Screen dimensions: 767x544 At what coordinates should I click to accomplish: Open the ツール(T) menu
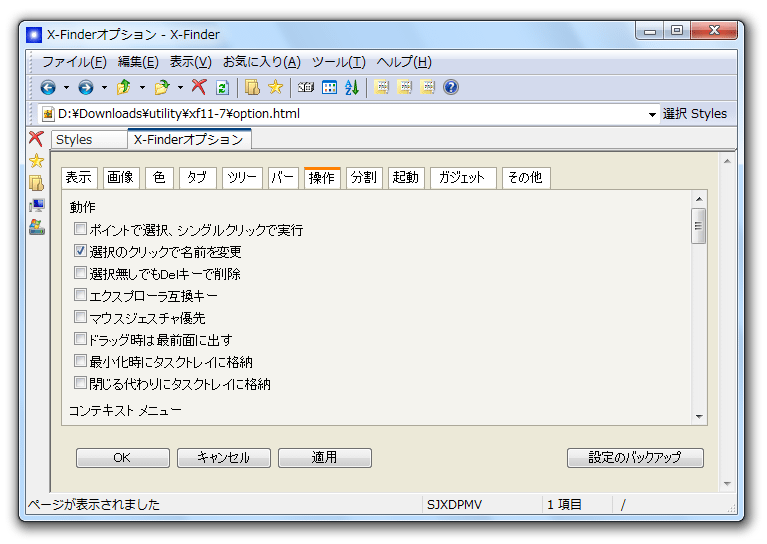pos(338,62)
